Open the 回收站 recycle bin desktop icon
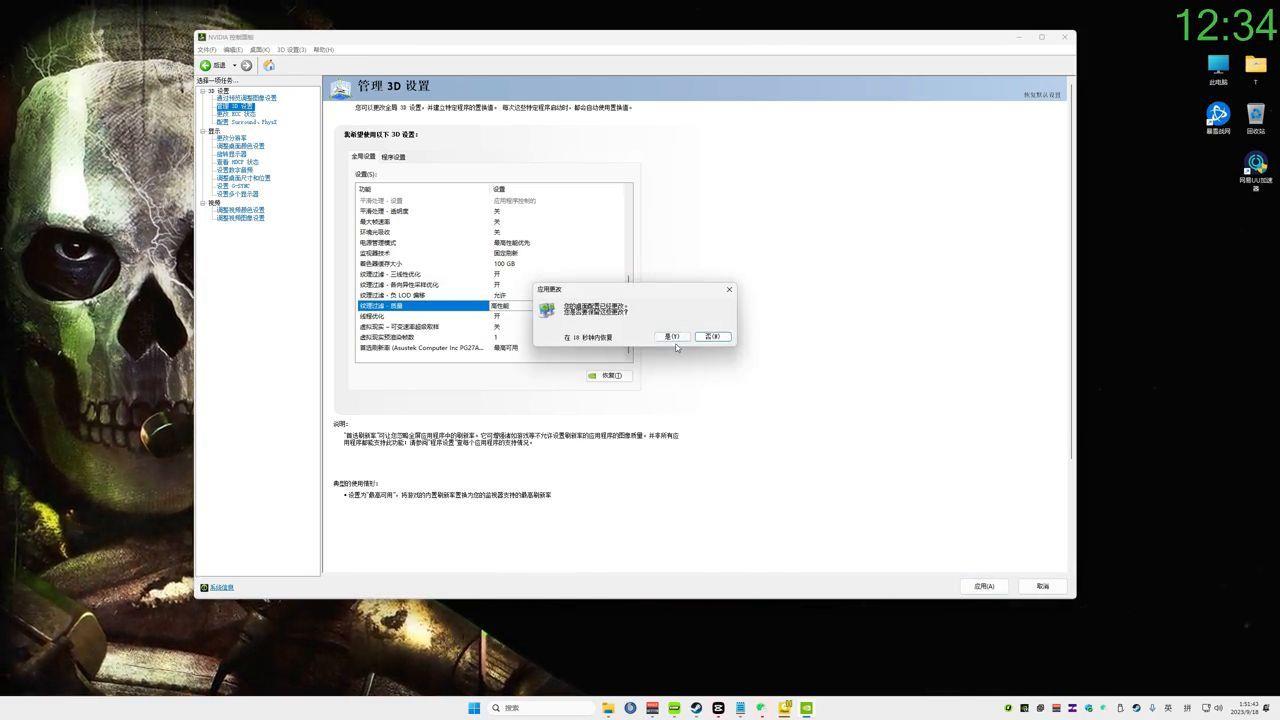The height and width of the screenshot is (720, 1280). tap(1256, 118)
